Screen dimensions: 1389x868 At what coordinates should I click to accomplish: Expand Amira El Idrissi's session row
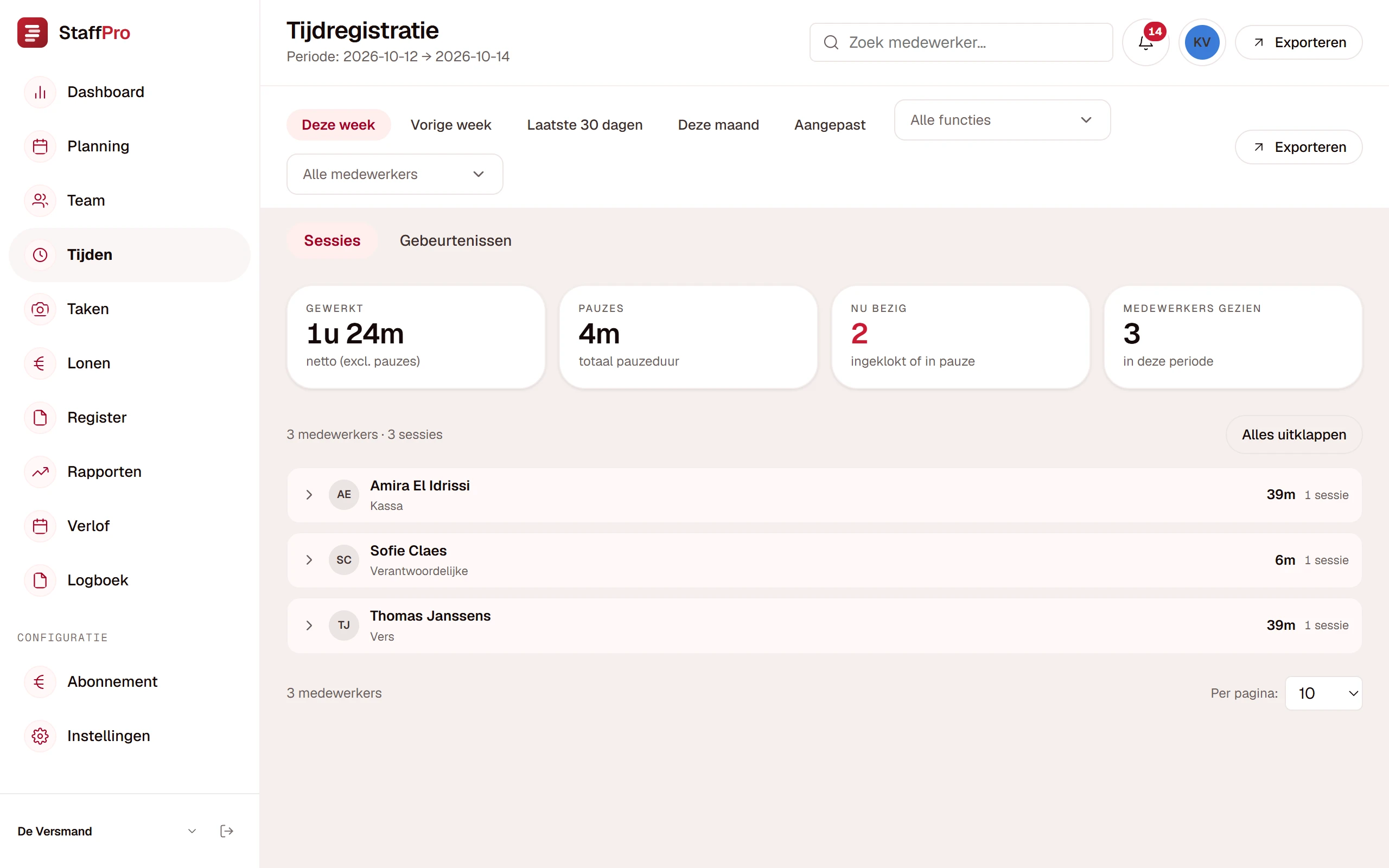(x=309, y=495)
